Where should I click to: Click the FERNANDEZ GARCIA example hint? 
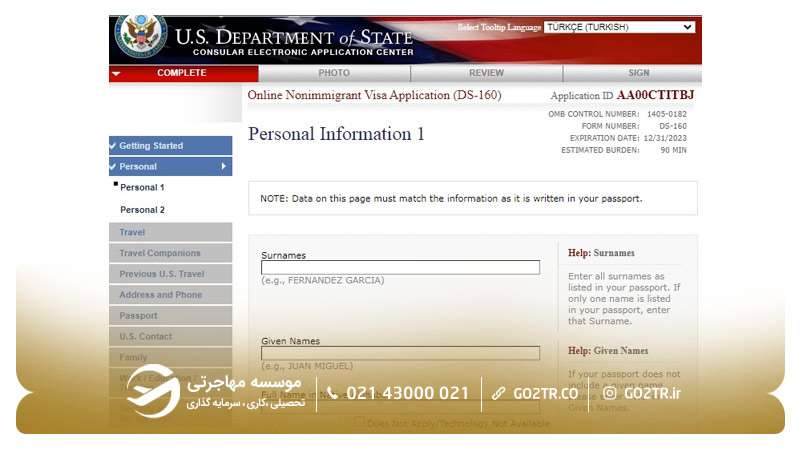[x=323, y=281]
